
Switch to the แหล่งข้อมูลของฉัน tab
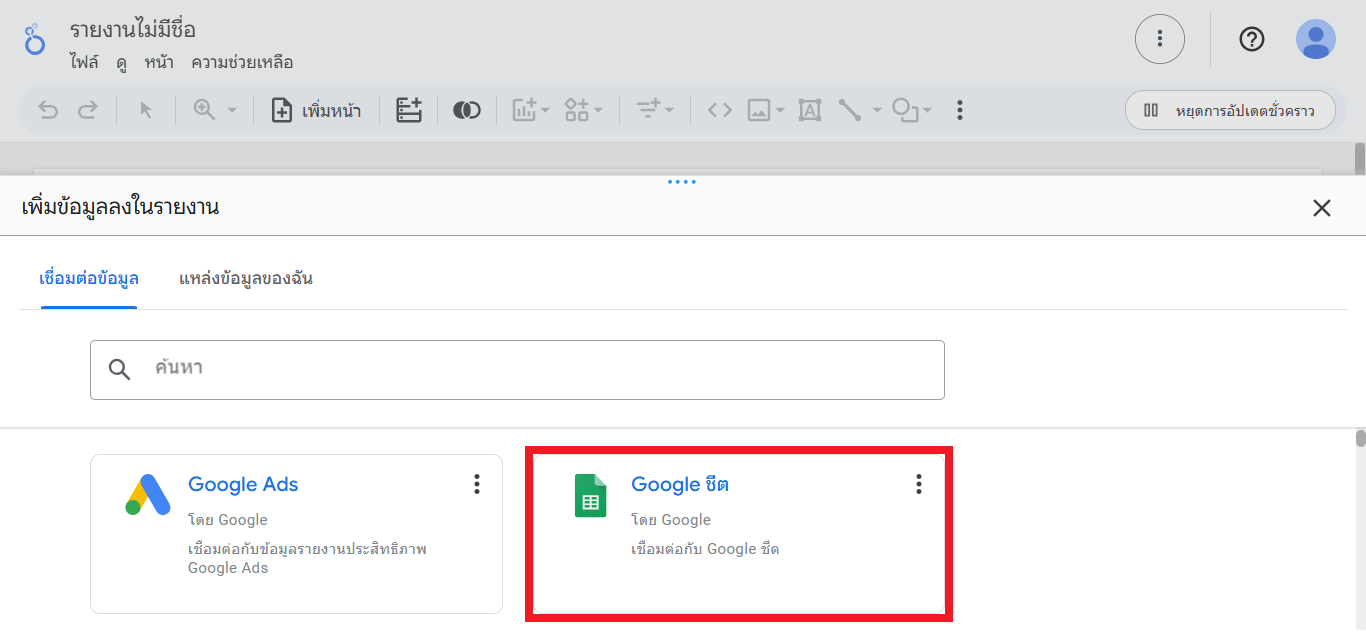(246, 279)
